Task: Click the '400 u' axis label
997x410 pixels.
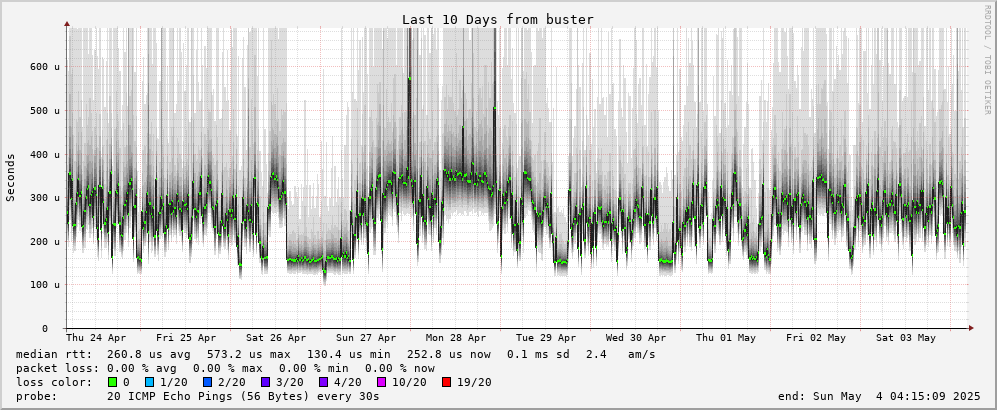Action: pyautogui.click(x=45, y=154)
